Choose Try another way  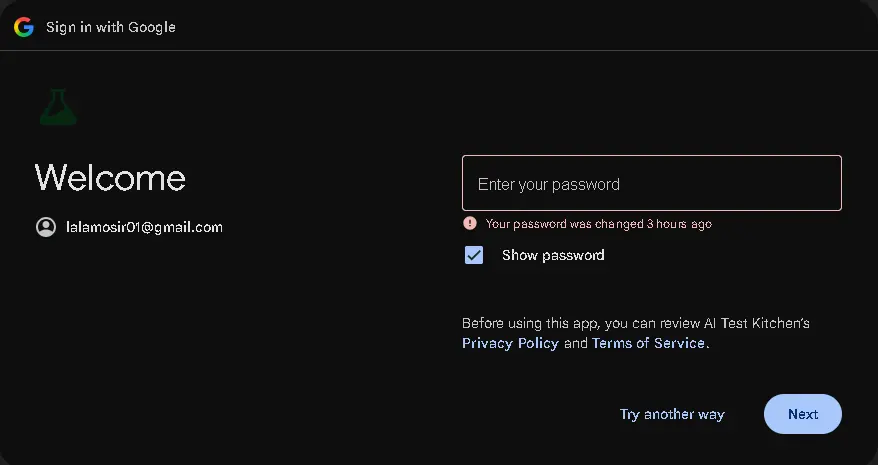click(672, 414)
